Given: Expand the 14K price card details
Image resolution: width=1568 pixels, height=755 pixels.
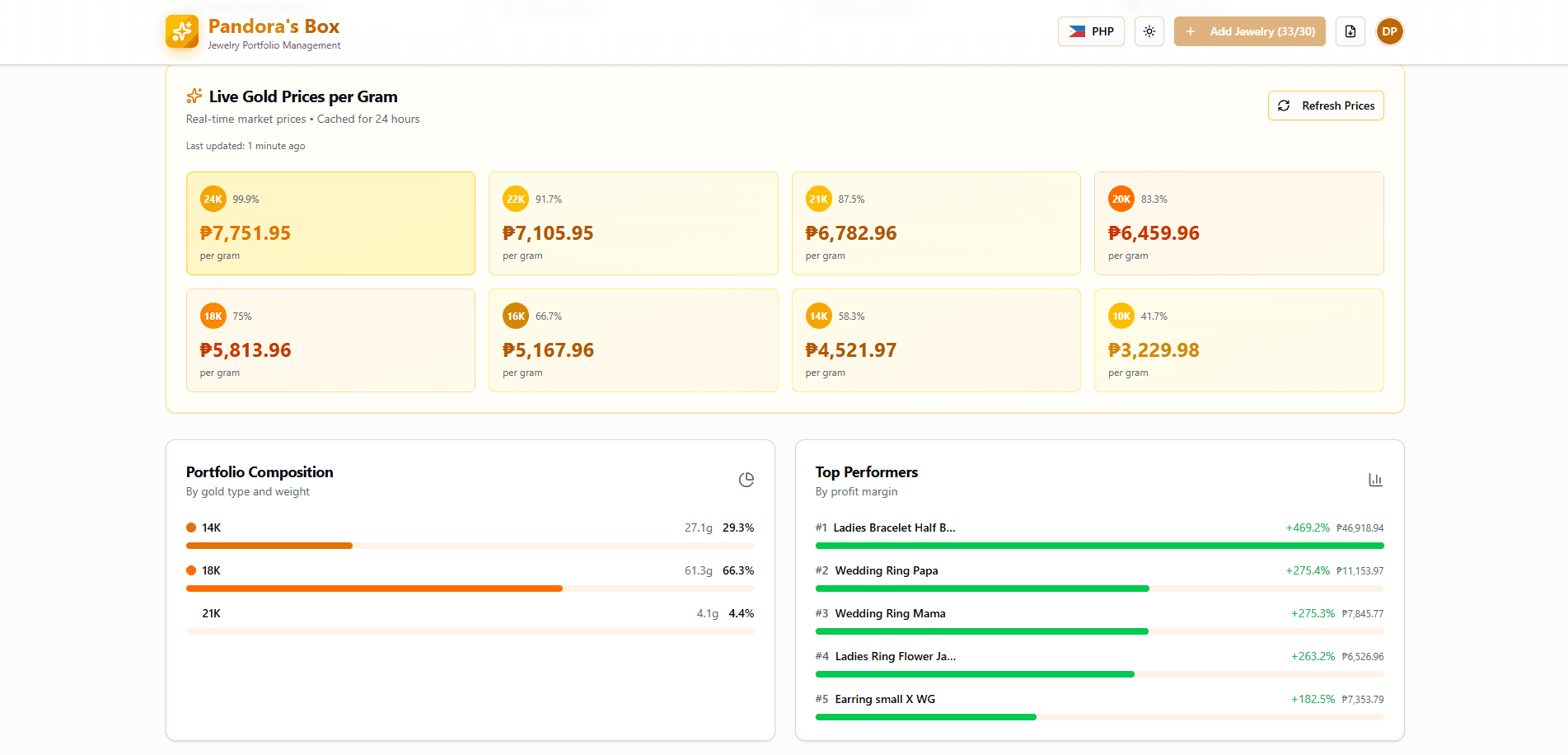Looking at the screenshot, I should [936, 340].
